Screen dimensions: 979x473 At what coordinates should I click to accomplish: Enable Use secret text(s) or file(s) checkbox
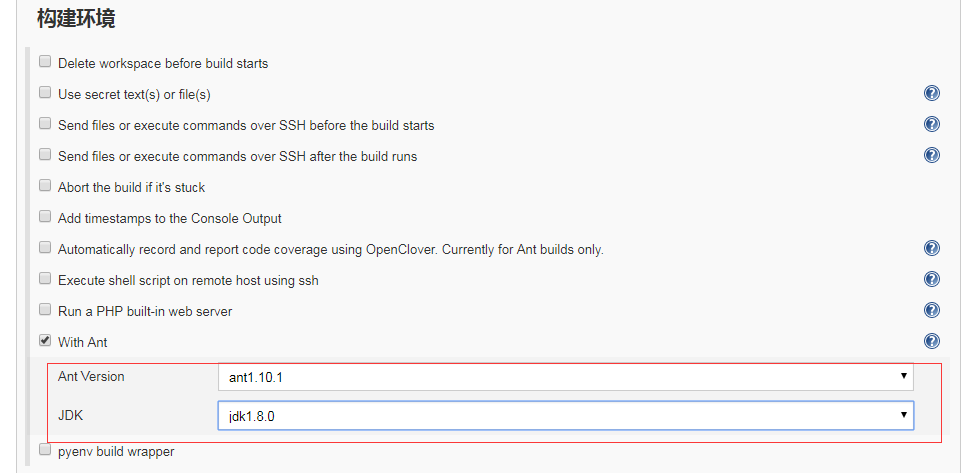(45, 93)
